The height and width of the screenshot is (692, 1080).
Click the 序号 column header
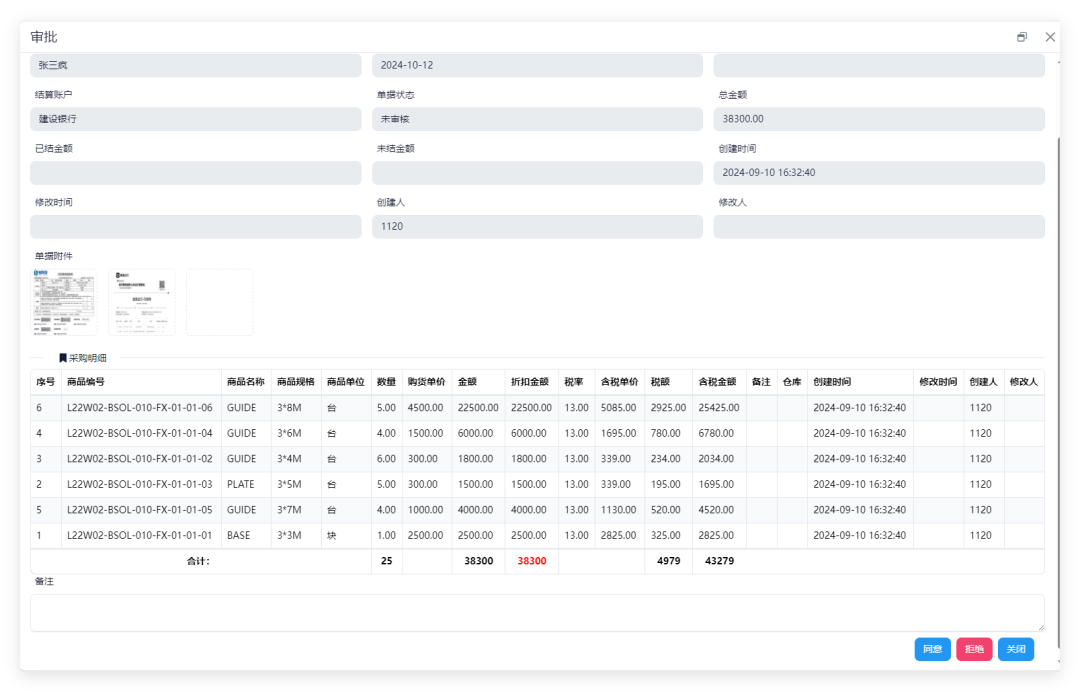point(45,381)
